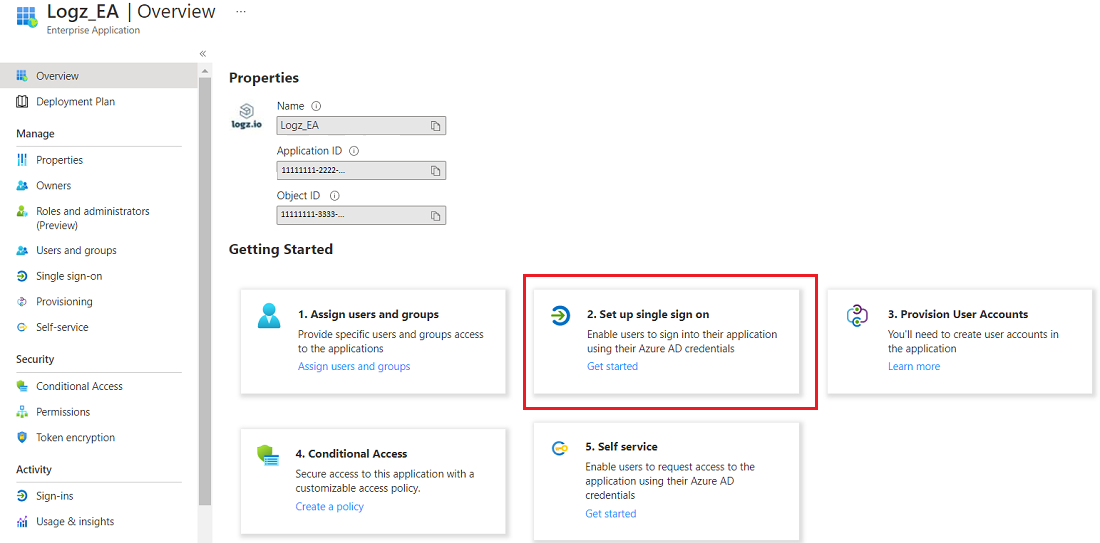Image resolution: width=1100 pixels, height=543 pixels.
Task: Click the Assign users and groups link
Action: coord(354,366)
